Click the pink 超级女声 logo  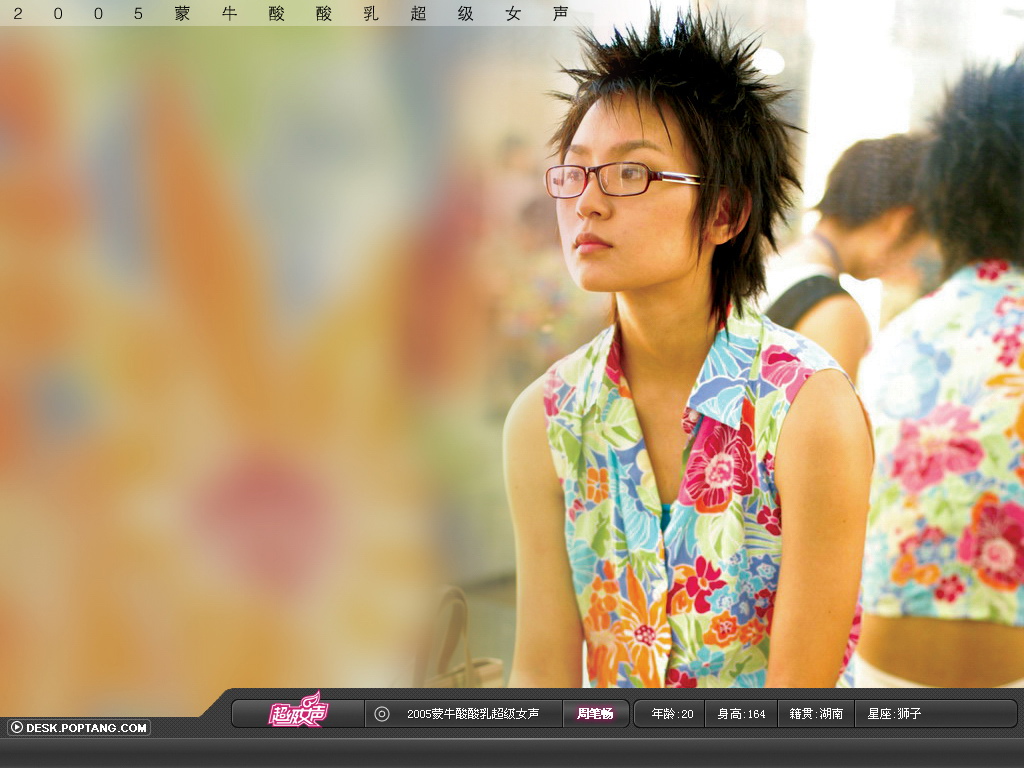tap(297, 713)
